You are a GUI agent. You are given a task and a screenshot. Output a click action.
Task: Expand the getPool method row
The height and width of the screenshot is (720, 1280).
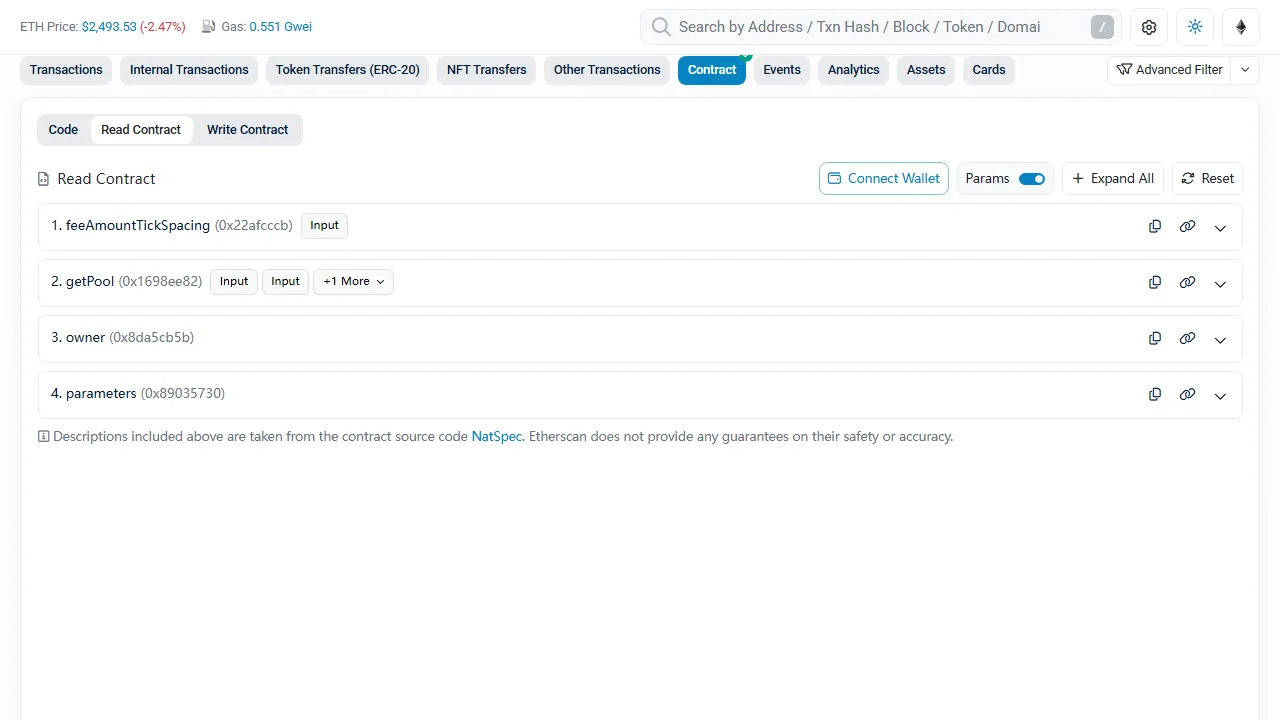click(x=1220, y=283)
